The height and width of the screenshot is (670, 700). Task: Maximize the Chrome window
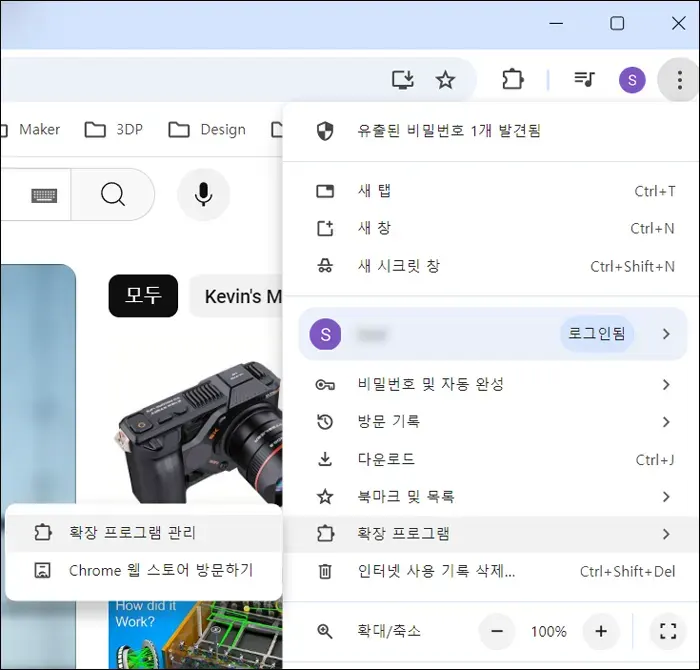click(617, 23)
